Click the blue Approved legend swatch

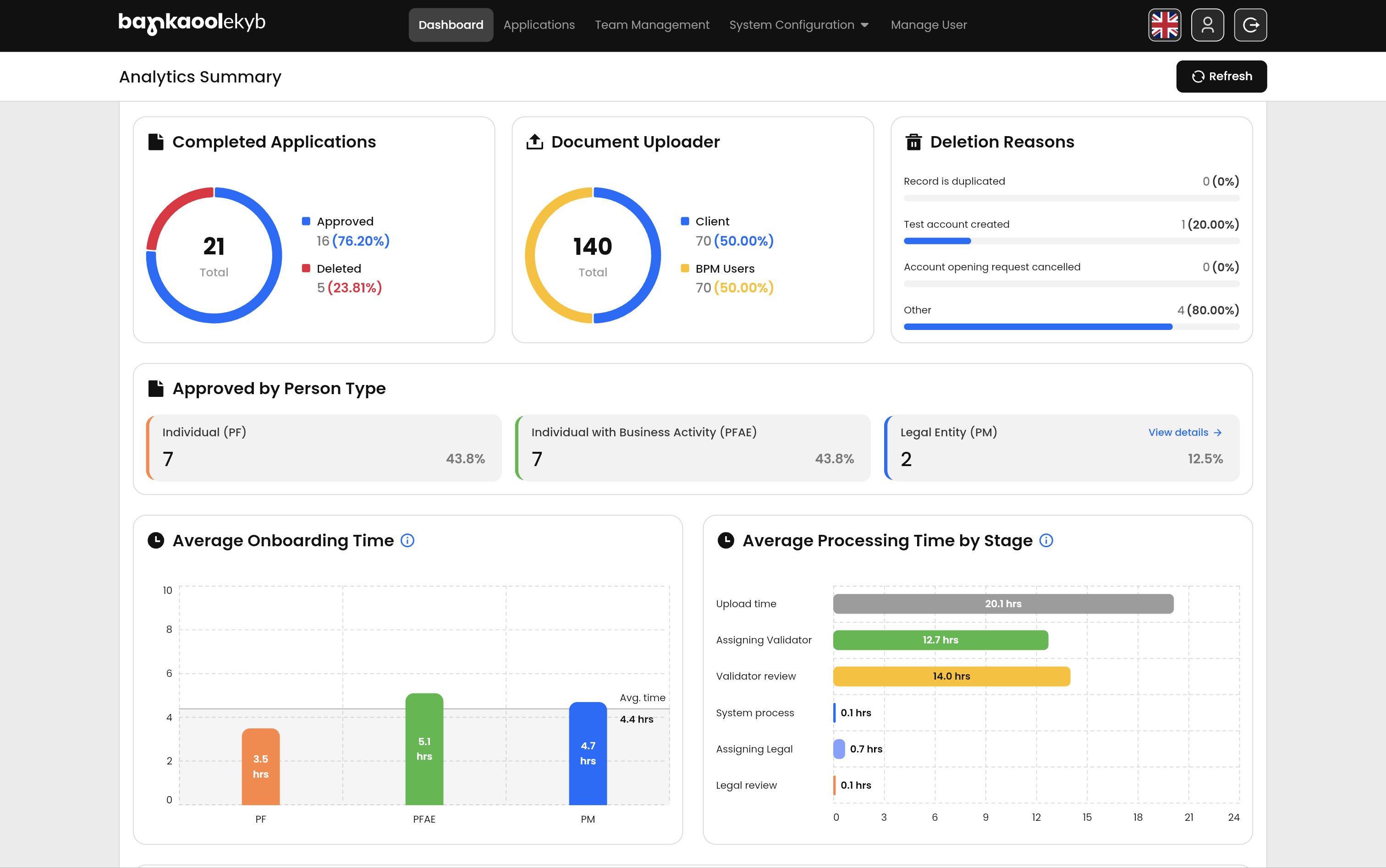click(x=306, y=222)
